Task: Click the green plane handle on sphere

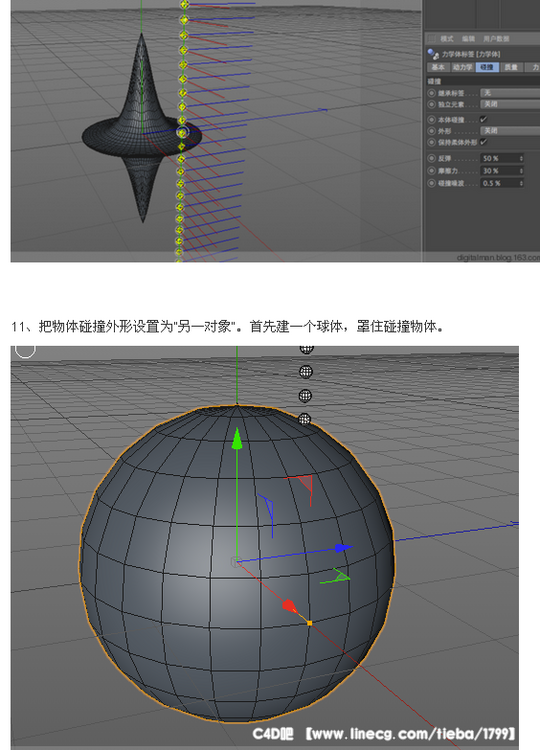Action: (x=337, y=576)
